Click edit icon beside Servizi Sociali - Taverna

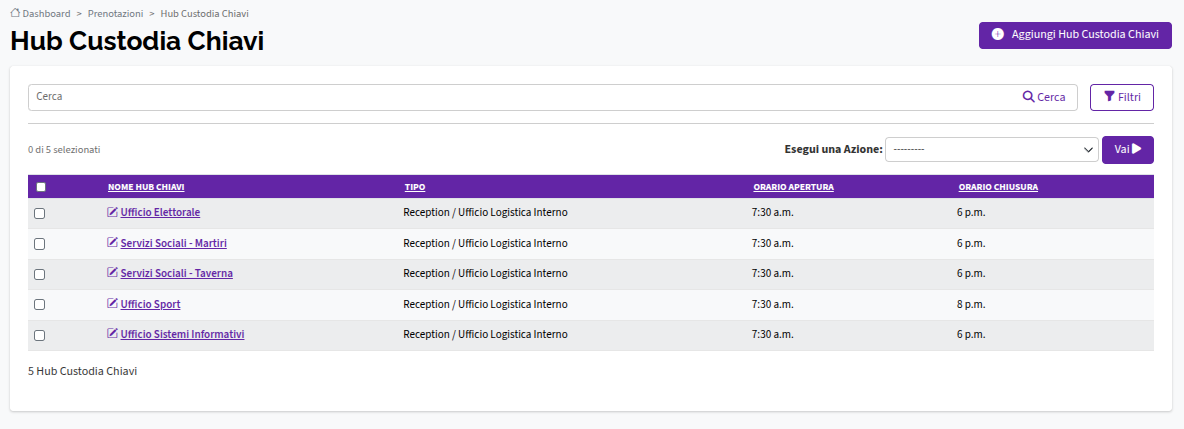(113, 273)
